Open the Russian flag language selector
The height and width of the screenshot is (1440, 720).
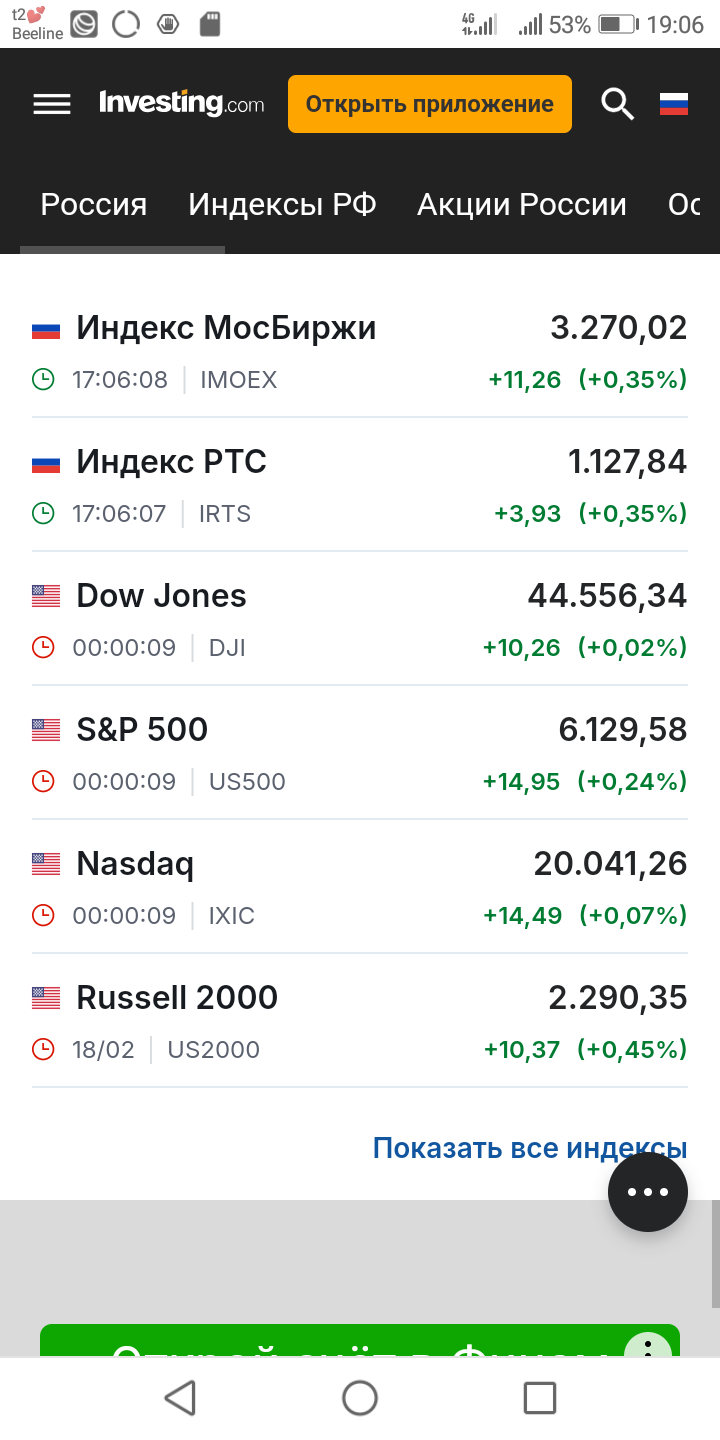click(674, 104)
